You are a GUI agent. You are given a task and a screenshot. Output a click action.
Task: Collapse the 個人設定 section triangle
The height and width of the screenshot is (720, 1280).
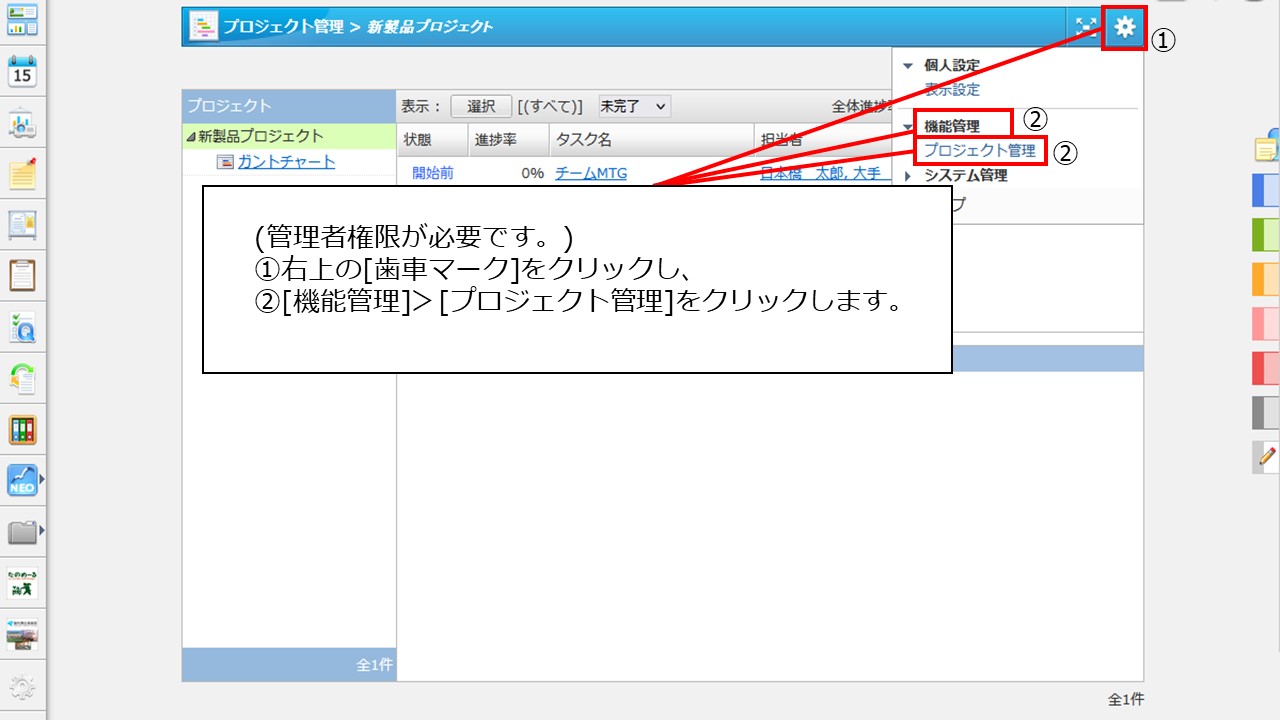click(x=908, y=66)
